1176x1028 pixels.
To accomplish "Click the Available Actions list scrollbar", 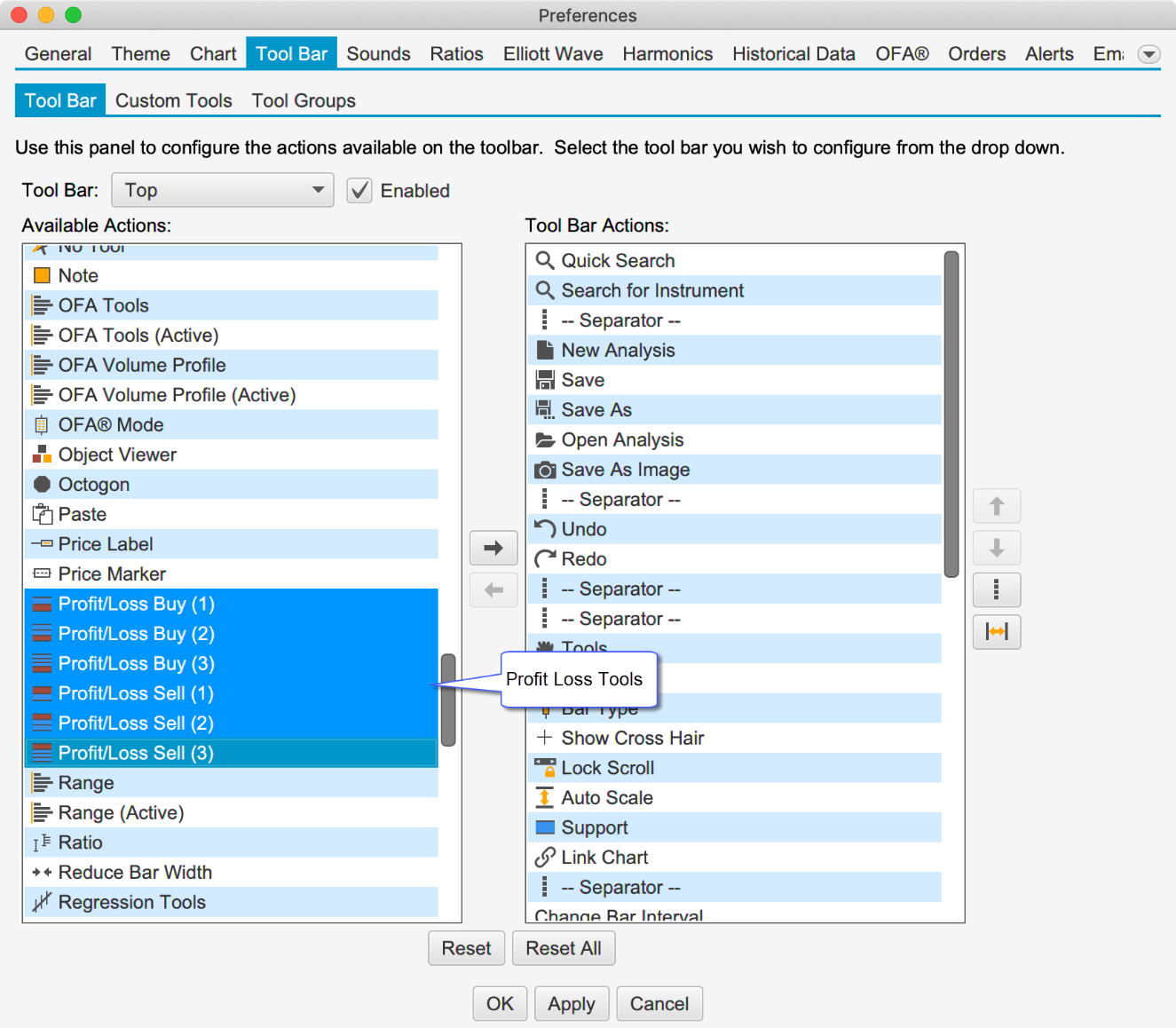I will (448, 700).
